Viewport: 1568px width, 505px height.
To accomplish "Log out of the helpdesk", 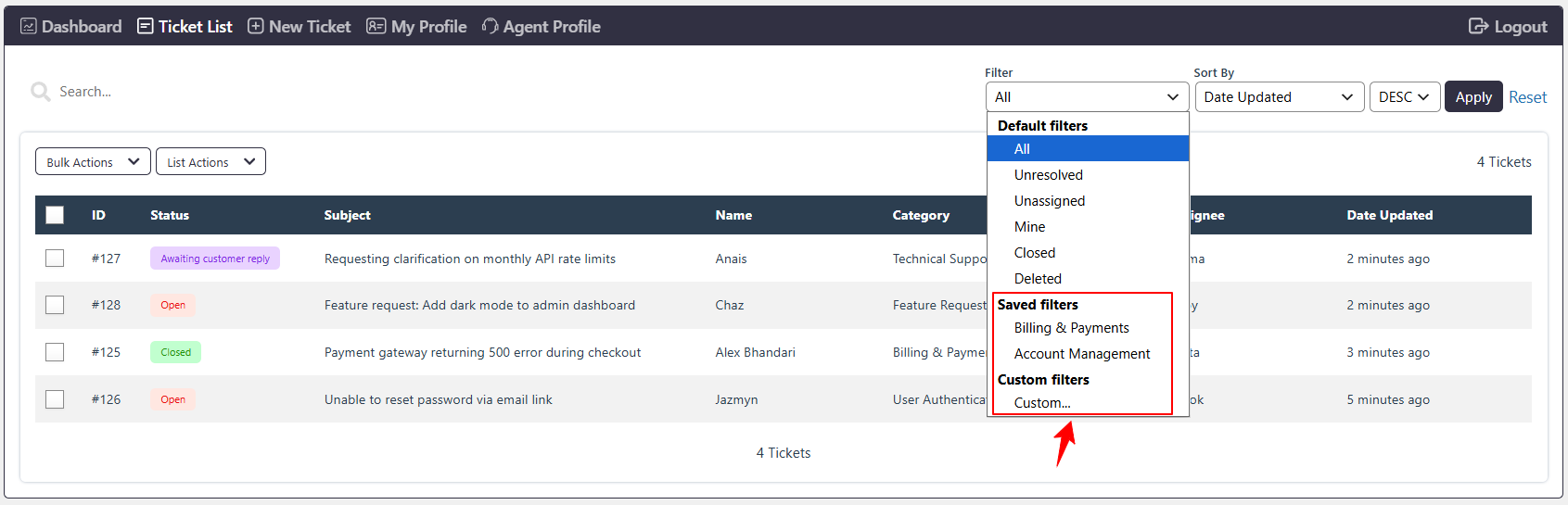I will coord(1508,26).
